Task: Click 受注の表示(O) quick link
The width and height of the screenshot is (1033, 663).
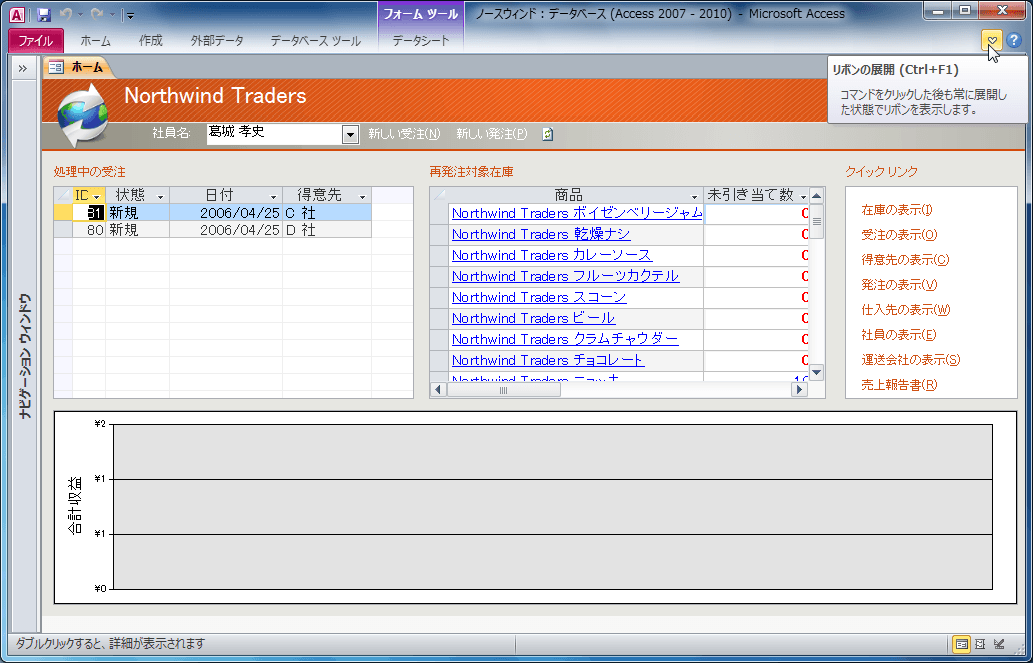Action: (x=899, y=235)
